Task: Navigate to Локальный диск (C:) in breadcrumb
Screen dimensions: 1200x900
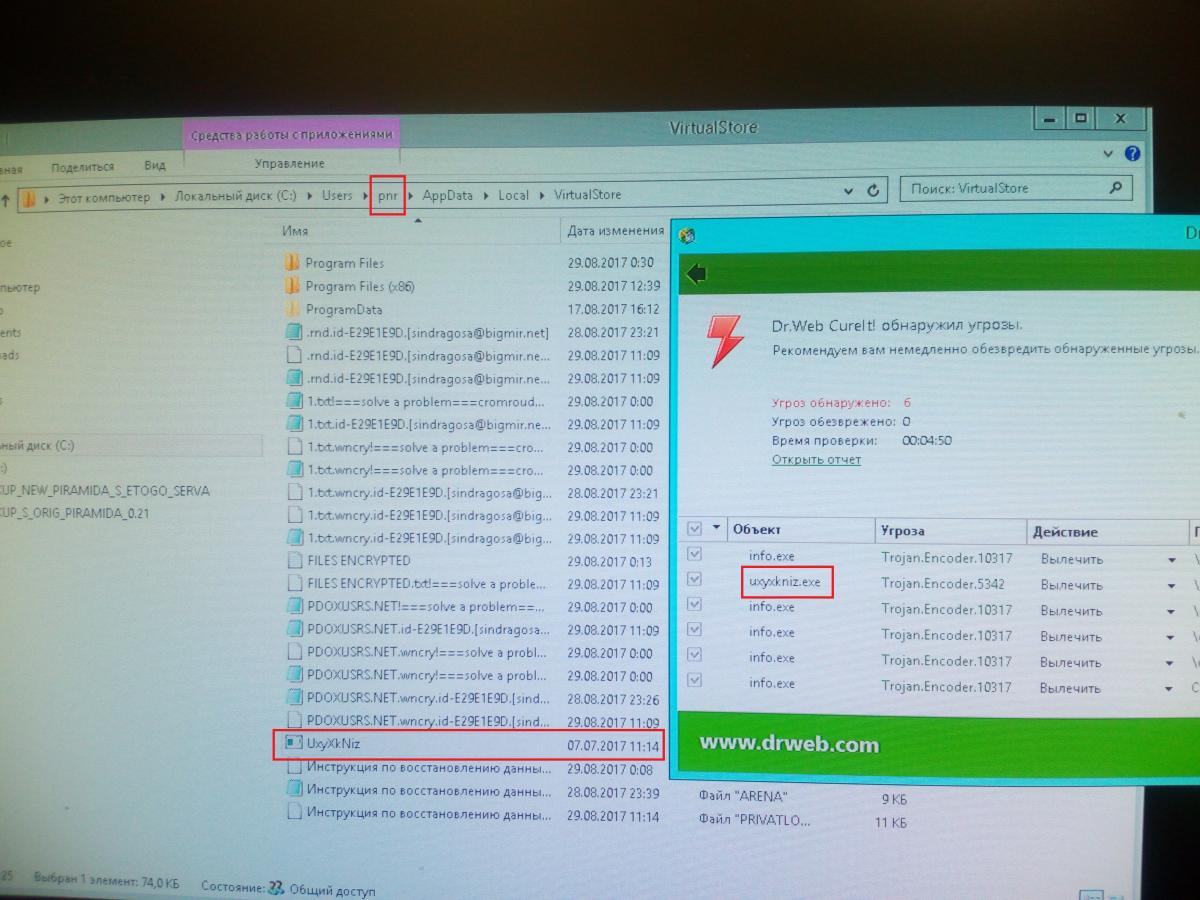Action: coord(236,197)
